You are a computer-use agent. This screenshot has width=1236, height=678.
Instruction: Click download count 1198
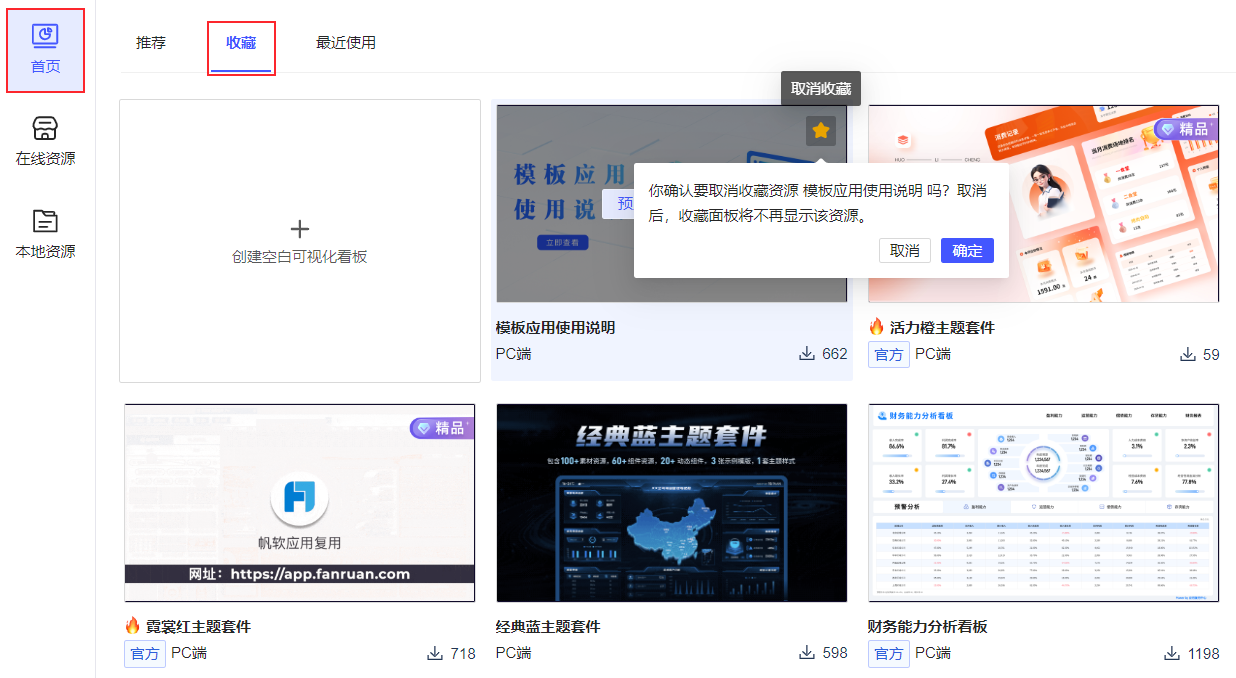click(x=1202, y=653)
